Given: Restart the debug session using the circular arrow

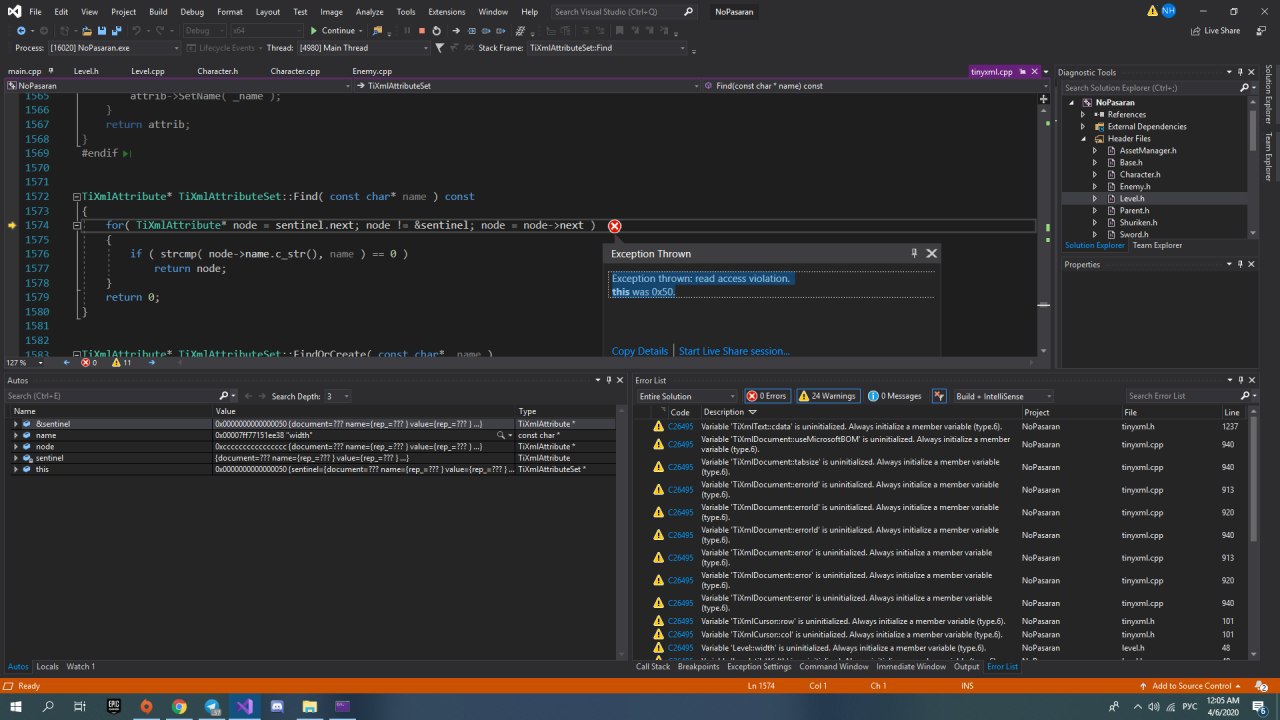Looking at the screenshot, I should (436, 31).
